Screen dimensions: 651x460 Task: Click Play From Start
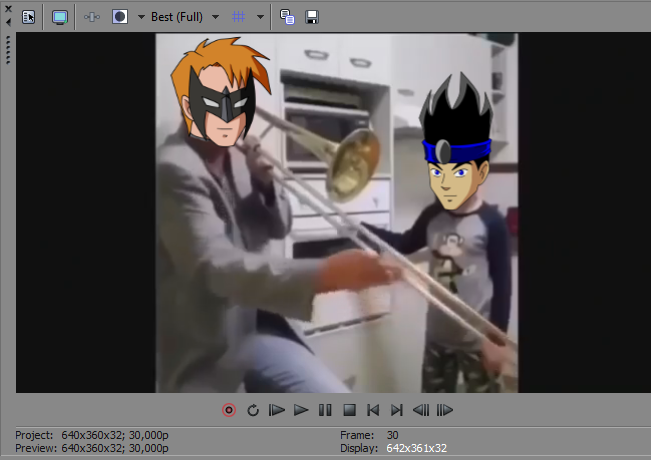[x=277, y=410]
